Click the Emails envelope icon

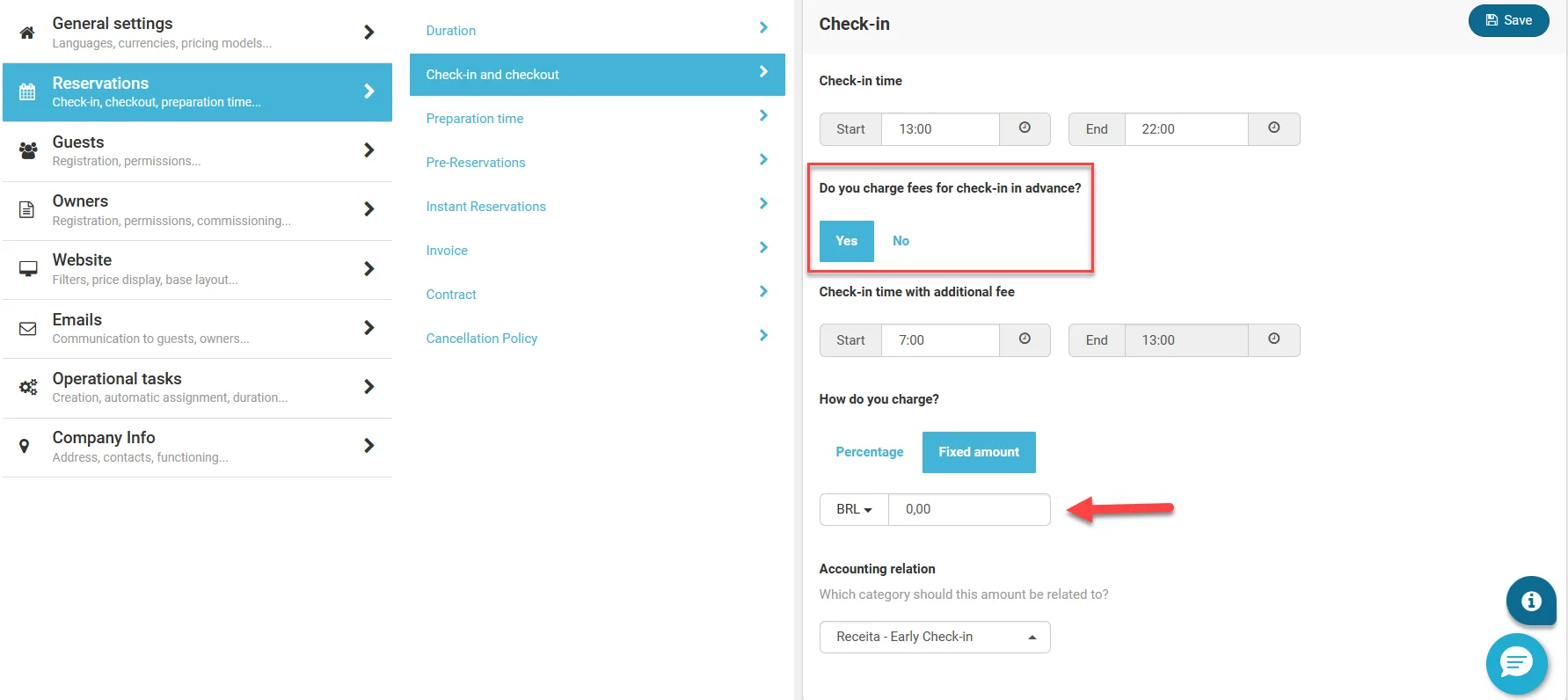pyautogui.click(x=28, y=328)
